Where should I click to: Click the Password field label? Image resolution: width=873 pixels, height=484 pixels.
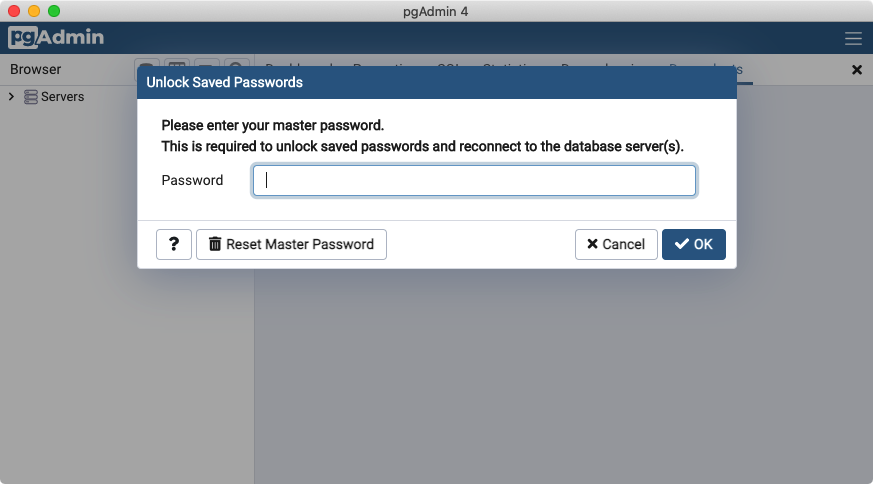click(192, 181)
